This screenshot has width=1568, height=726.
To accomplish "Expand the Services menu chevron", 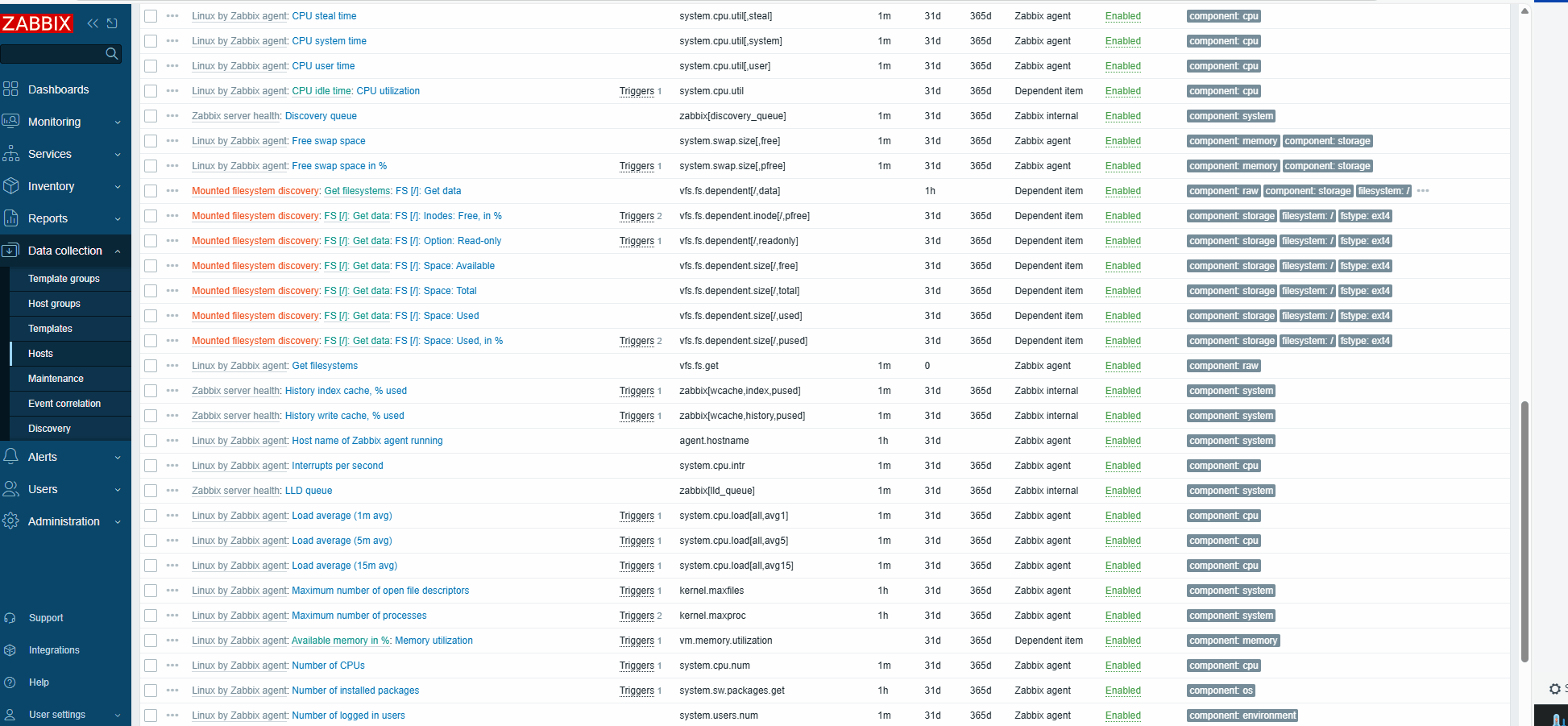I will 118,155.
